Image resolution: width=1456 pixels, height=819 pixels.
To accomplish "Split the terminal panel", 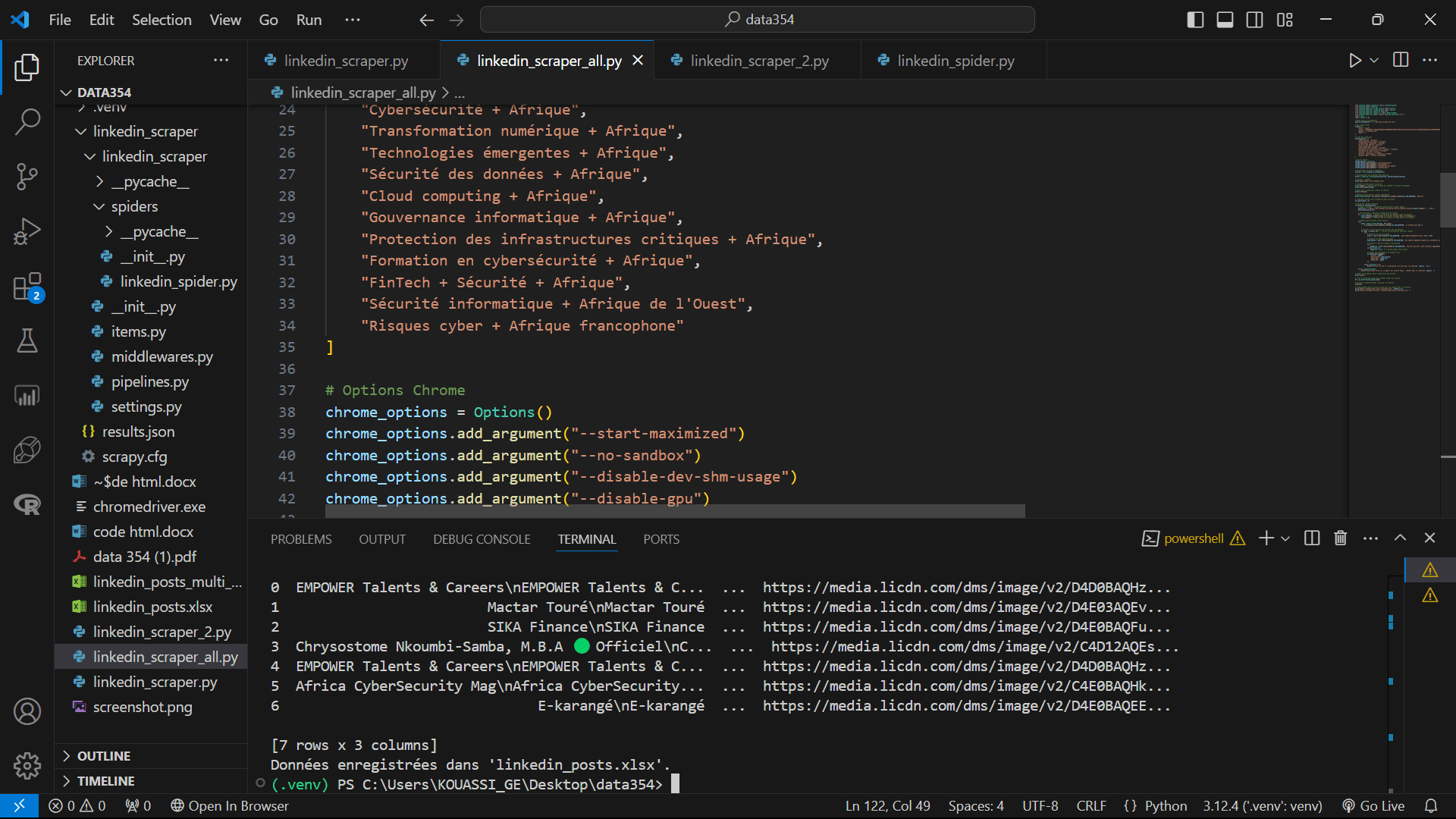I will [1312, 538].
